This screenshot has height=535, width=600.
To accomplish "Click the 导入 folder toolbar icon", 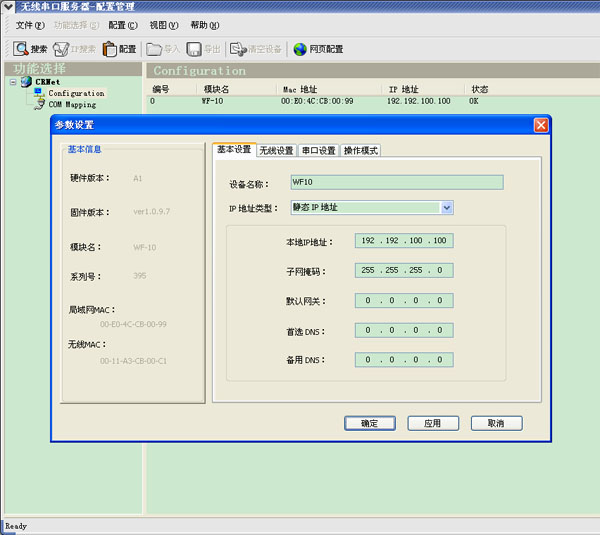I will pyautogui.click(x=154, y=49).
